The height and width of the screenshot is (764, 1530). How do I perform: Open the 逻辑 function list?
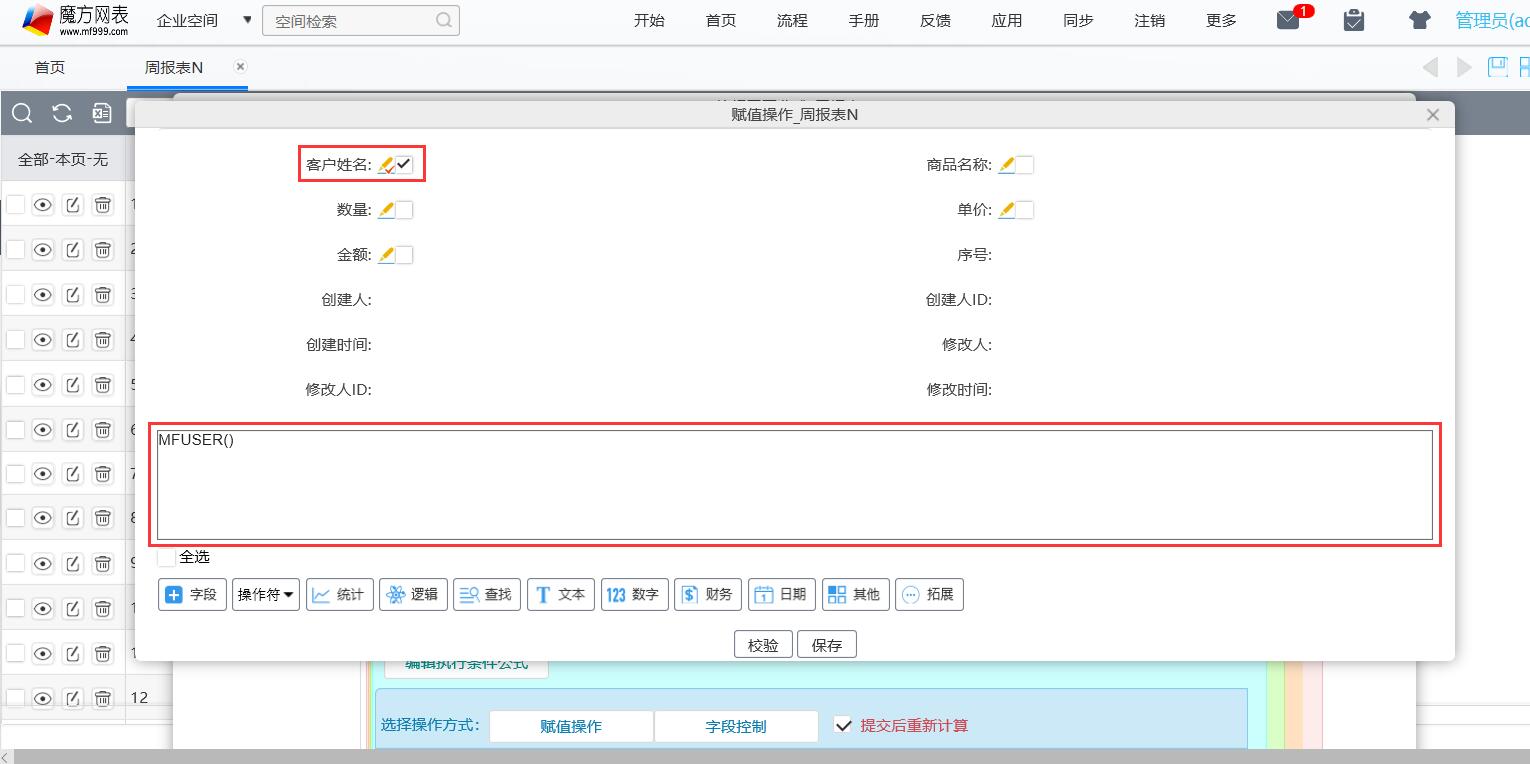[x=413, y=594]
